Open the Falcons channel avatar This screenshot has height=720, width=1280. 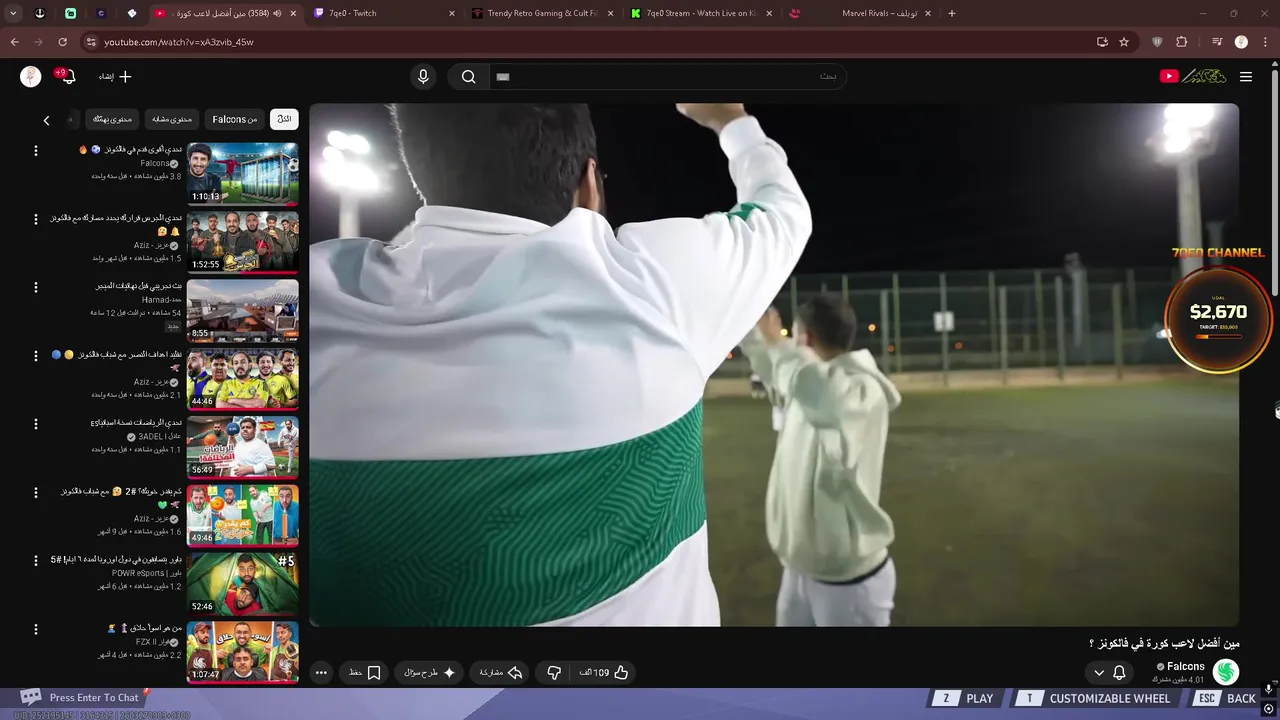pos(1226,672)
